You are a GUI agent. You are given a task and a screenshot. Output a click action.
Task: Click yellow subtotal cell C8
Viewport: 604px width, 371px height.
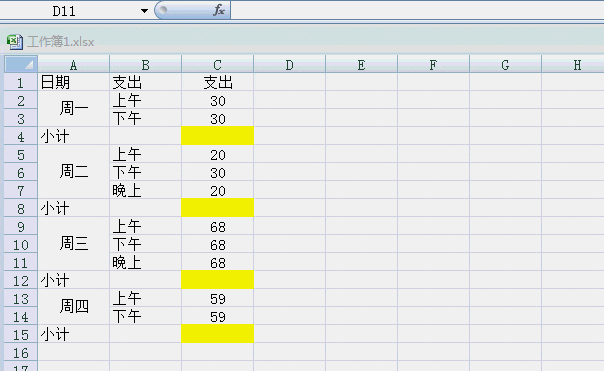[217, 208]
